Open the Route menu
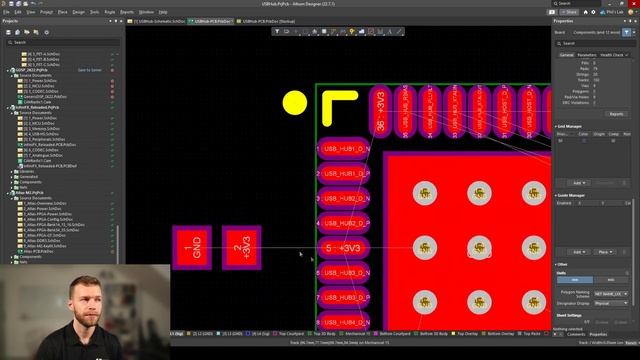This screenshot has height=360, width=640. click(x=109, y=12)
